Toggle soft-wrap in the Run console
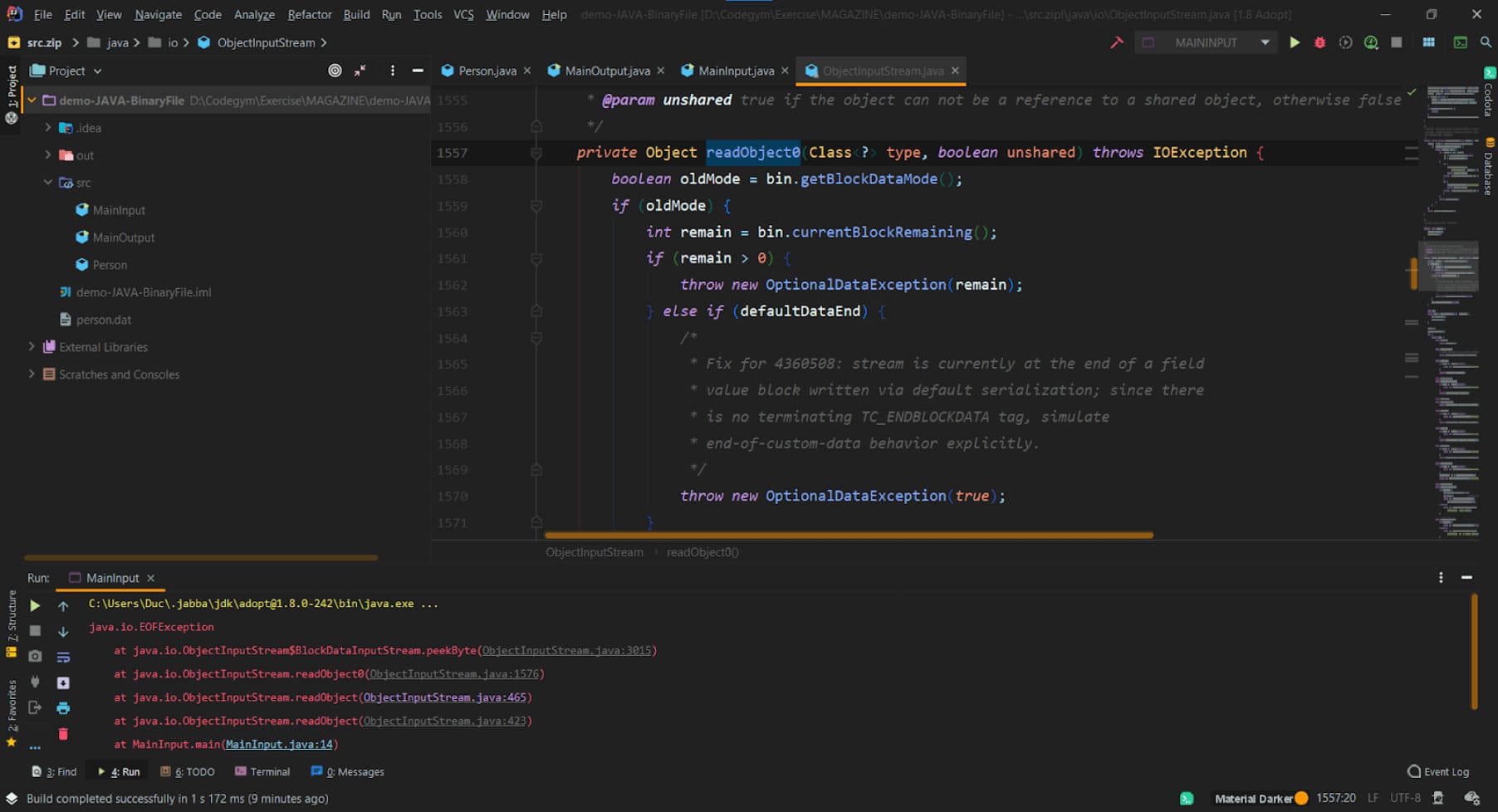Screen dimensions: 1498x812 (x=63, y=657)
